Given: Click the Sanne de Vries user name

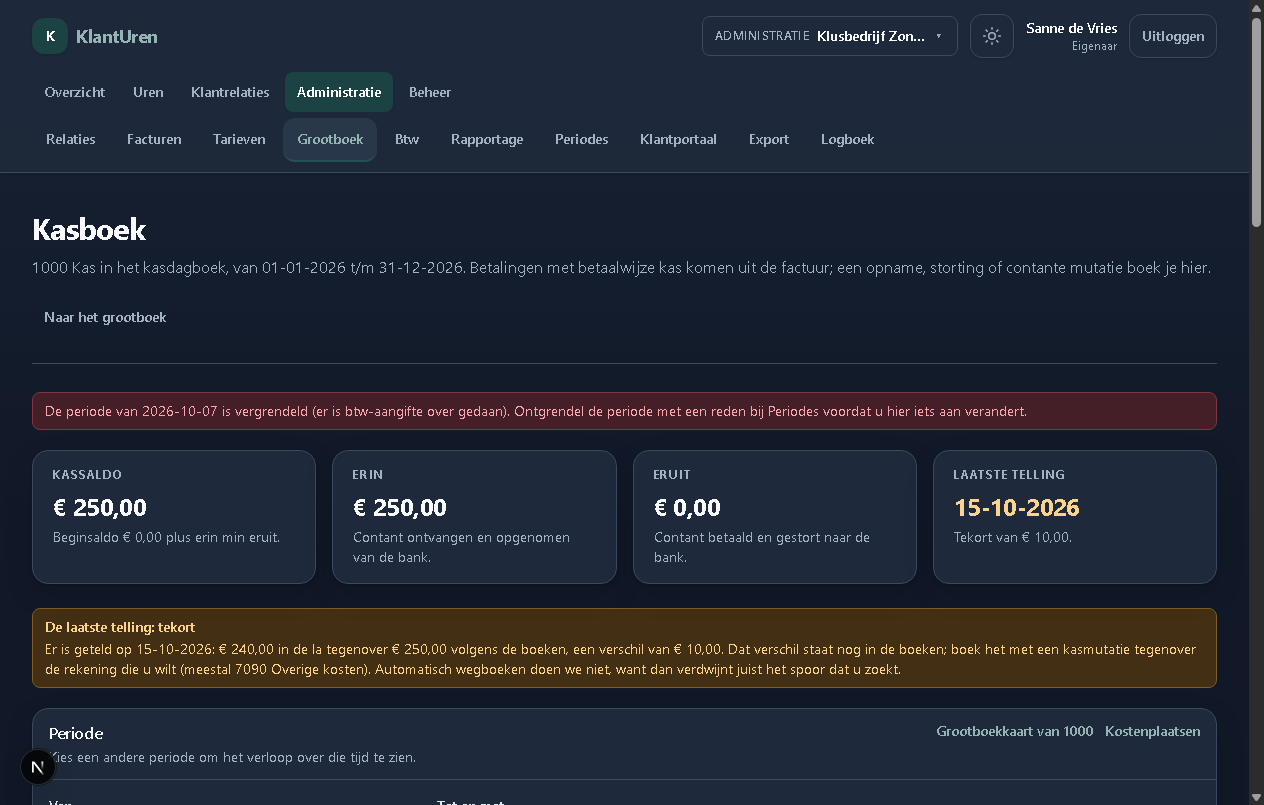Looking at the screenshot, I should pyautogui.click(x=1072, y=28).
